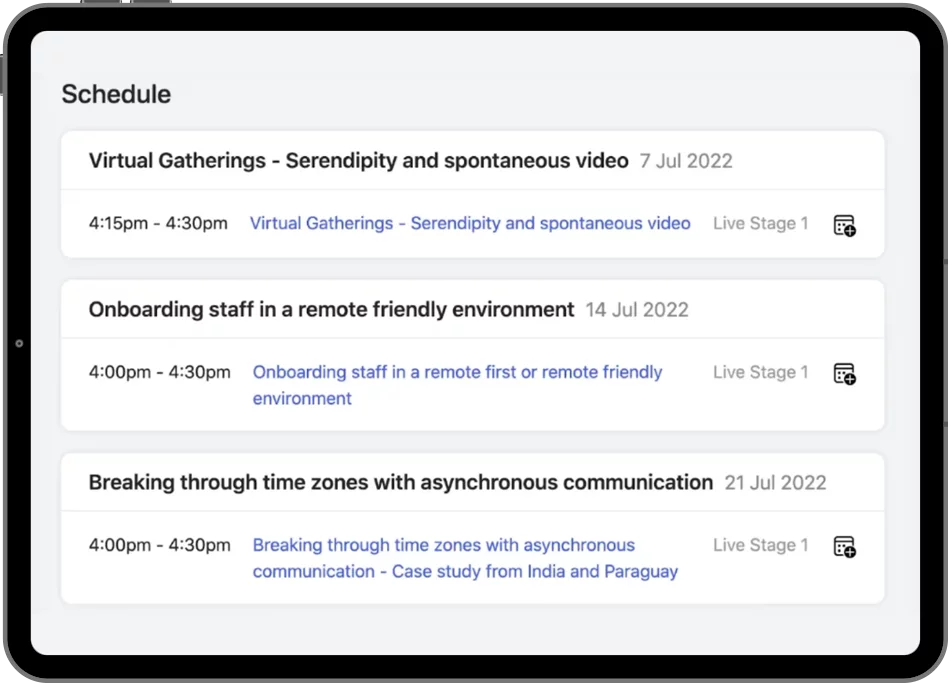Click the 21 Jul 2022 date
This screenshot has height=683, width=948.
point(775,483)
